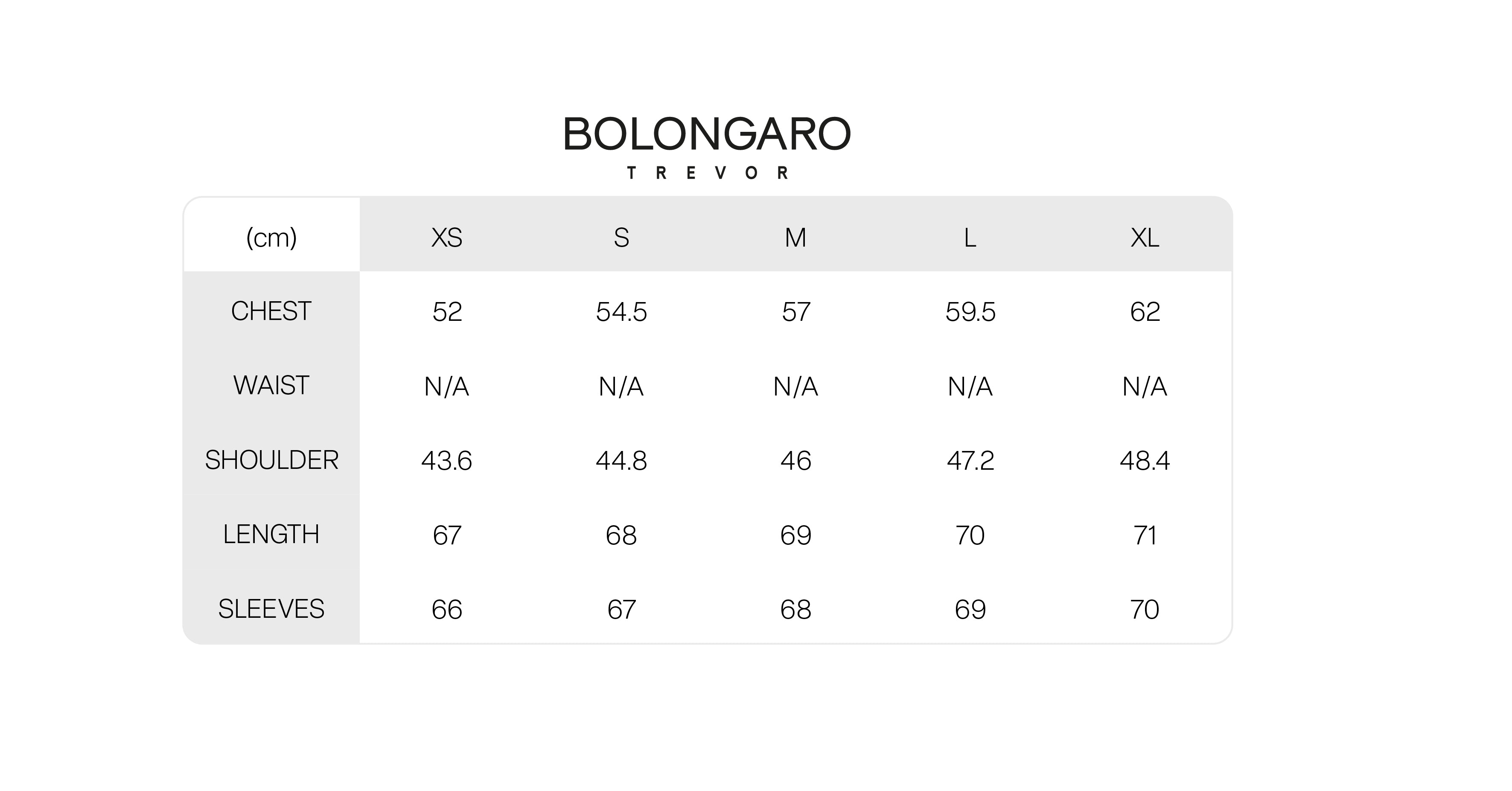1512x791 pixels.
Task: Click length value 71 for size XL
Action: (x=1145, y=535)
